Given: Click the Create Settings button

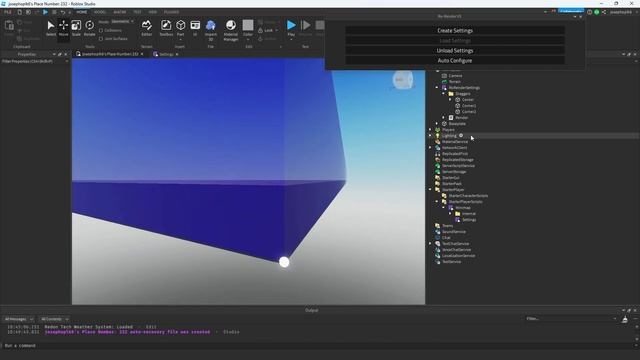Looking at the screenshot, I should pos(455,31).
